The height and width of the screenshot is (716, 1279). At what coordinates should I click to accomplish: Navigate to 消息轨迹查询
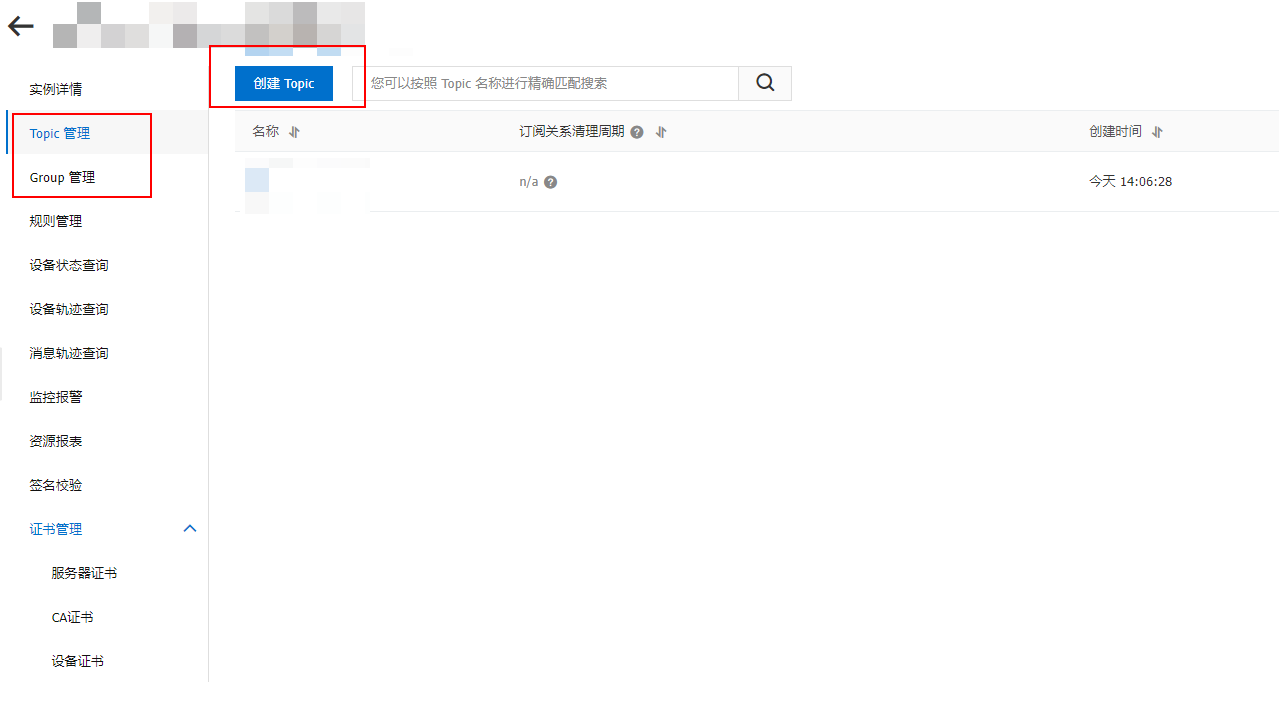coord(69,353)
